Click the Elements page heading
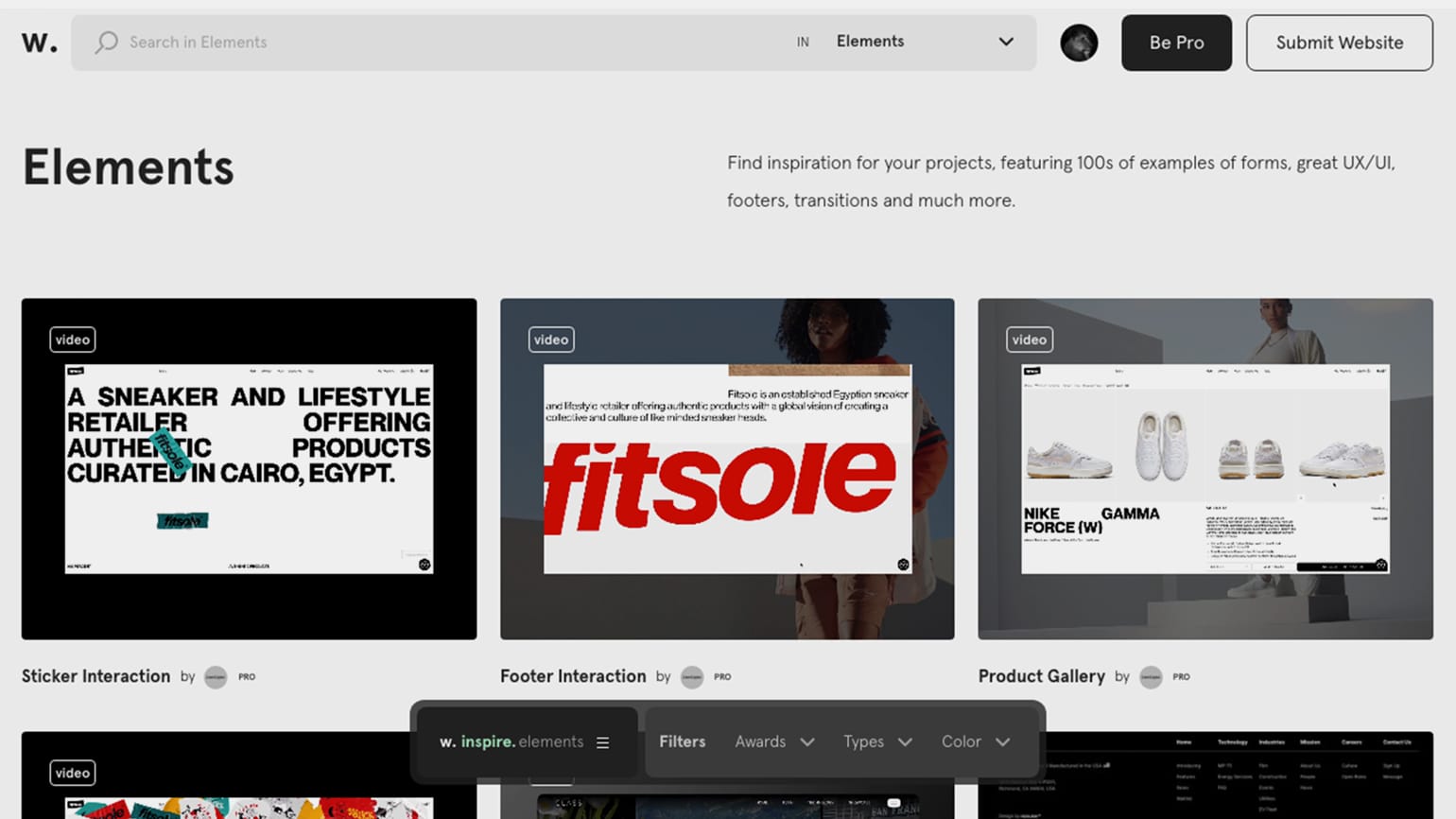Image resolution: width=1456 pixels, height=819 pixels. point(129,167)
